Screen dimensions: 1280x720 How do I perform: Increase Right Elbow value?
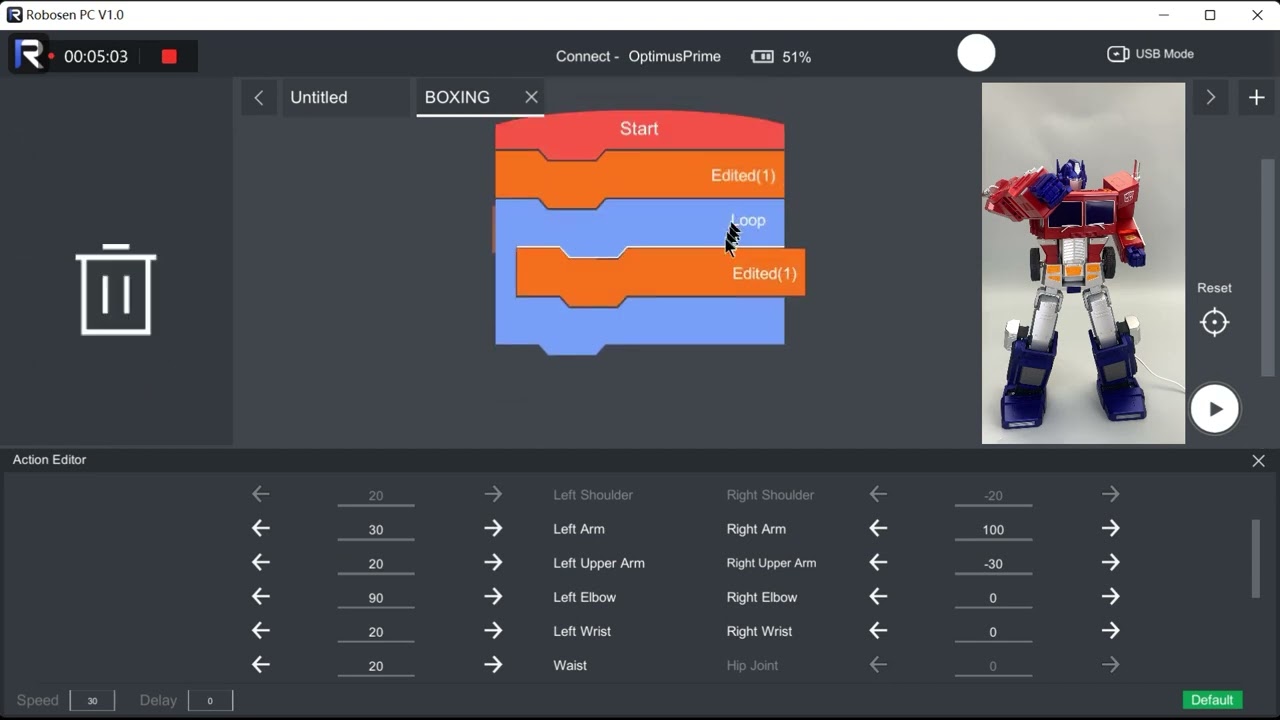pyautogui.click(x=1110, y=597)
